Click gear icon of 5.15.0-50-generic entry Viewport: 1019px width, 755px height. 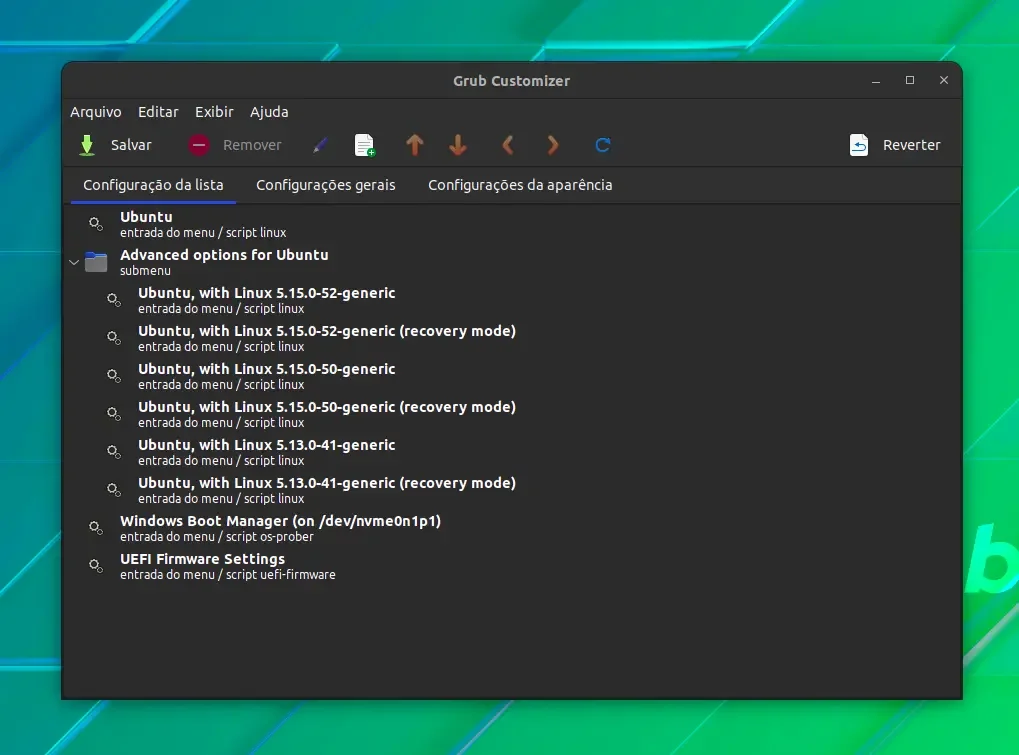coord(114,376)
